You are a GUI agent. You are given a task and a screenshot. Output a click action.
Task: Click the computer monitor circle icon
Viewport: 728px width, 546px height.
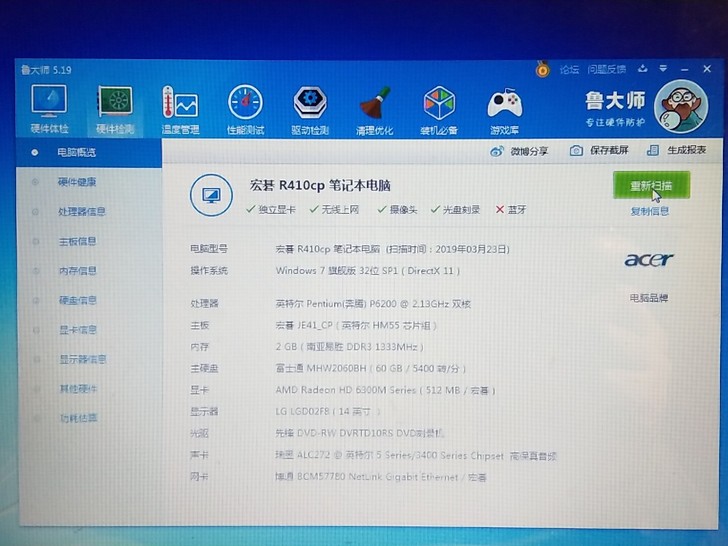tap(211, 195)
